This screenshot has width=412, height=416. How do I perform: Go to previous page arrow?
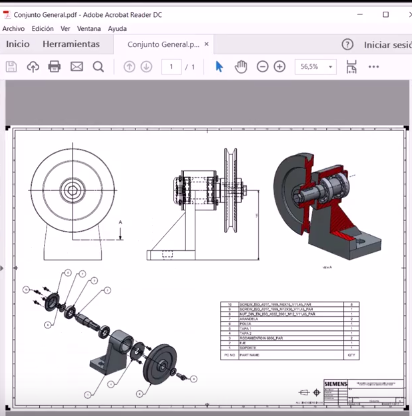pos(129,67)
